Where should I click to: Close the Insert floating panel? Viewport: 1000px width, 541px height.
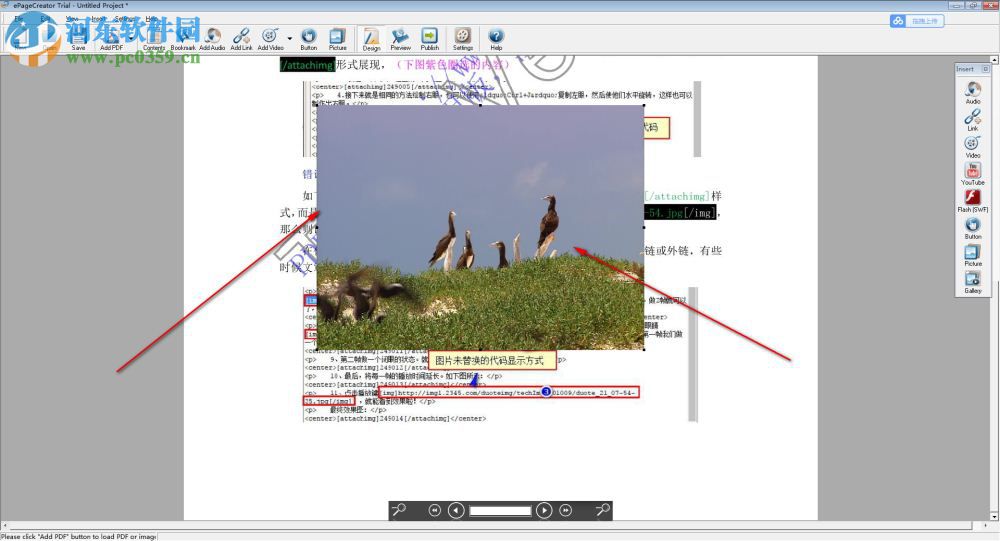[985, 69]
